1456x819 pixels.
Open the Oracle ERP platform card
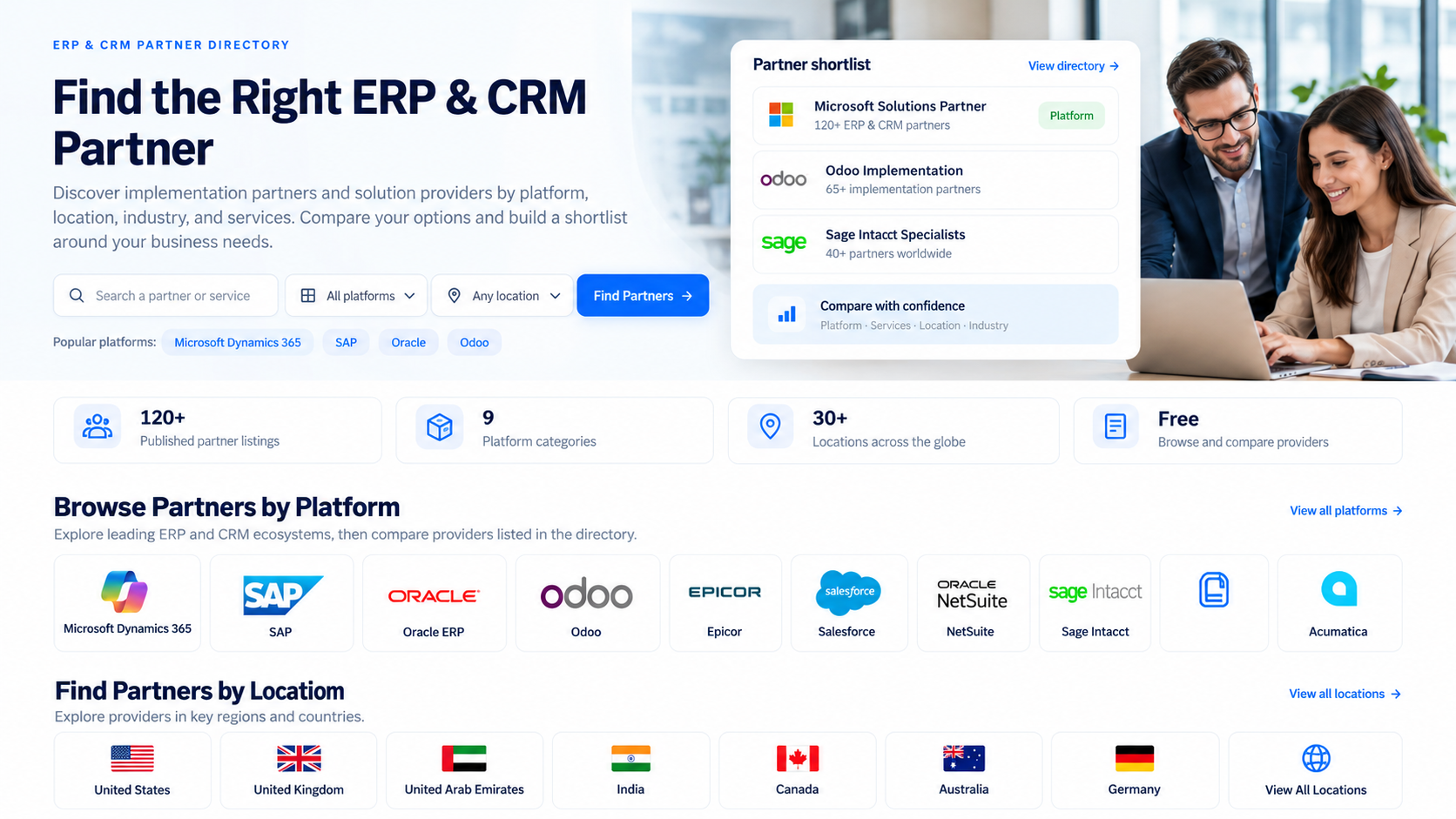(434, 603)
